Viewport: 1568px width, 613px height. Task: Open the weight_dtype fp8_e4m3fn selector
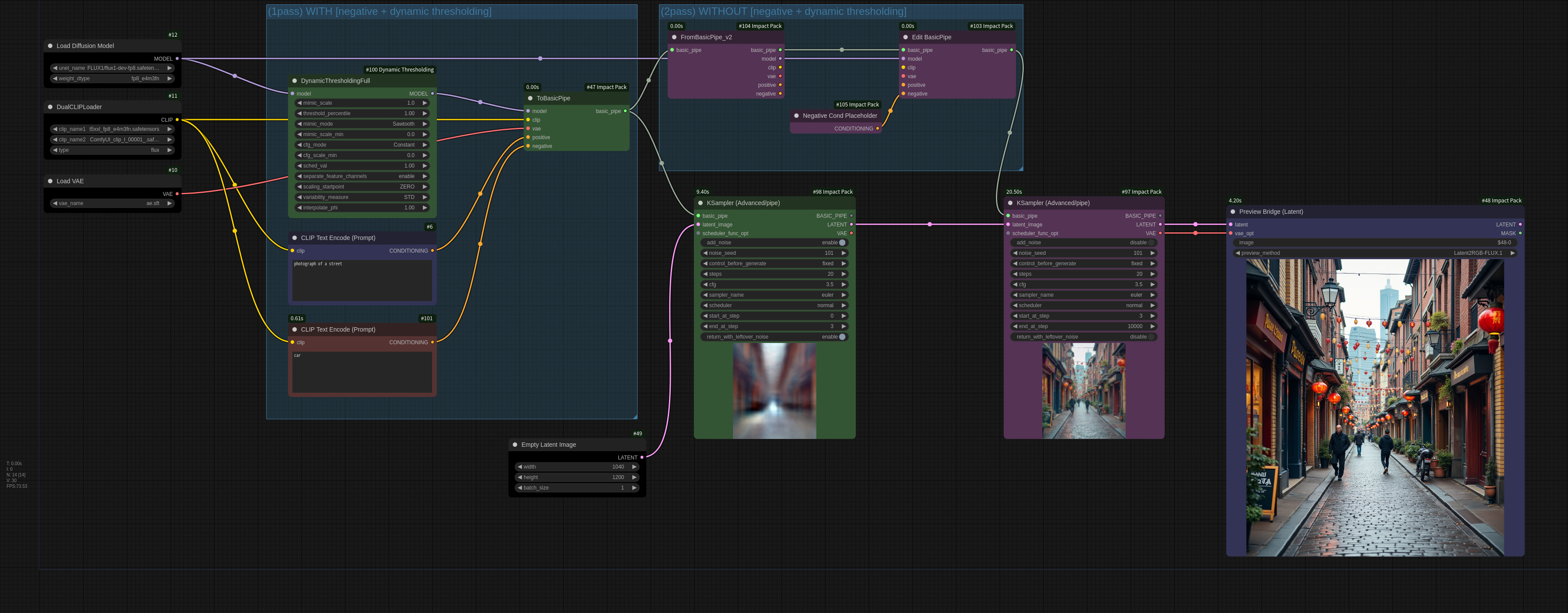coord(112,79)
